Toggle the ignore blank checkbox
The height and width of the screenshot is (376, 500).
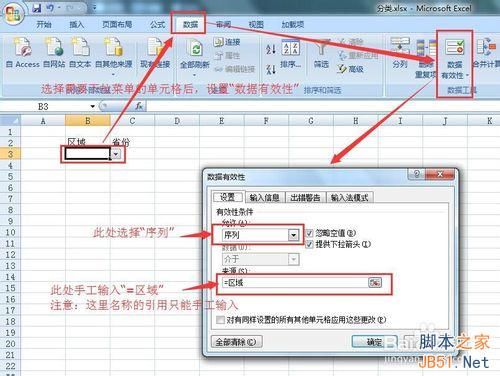pyautogui.click(x=309, y=233)
